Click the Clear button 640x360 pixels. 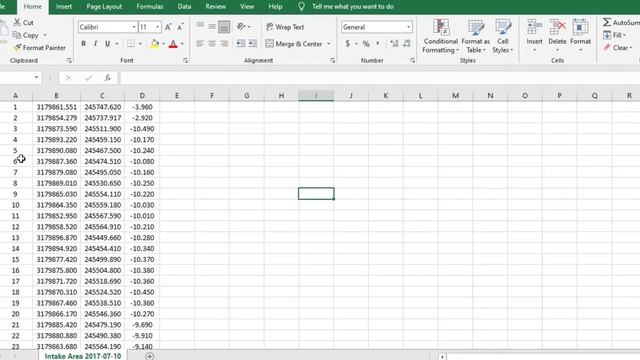coord(618,48)
